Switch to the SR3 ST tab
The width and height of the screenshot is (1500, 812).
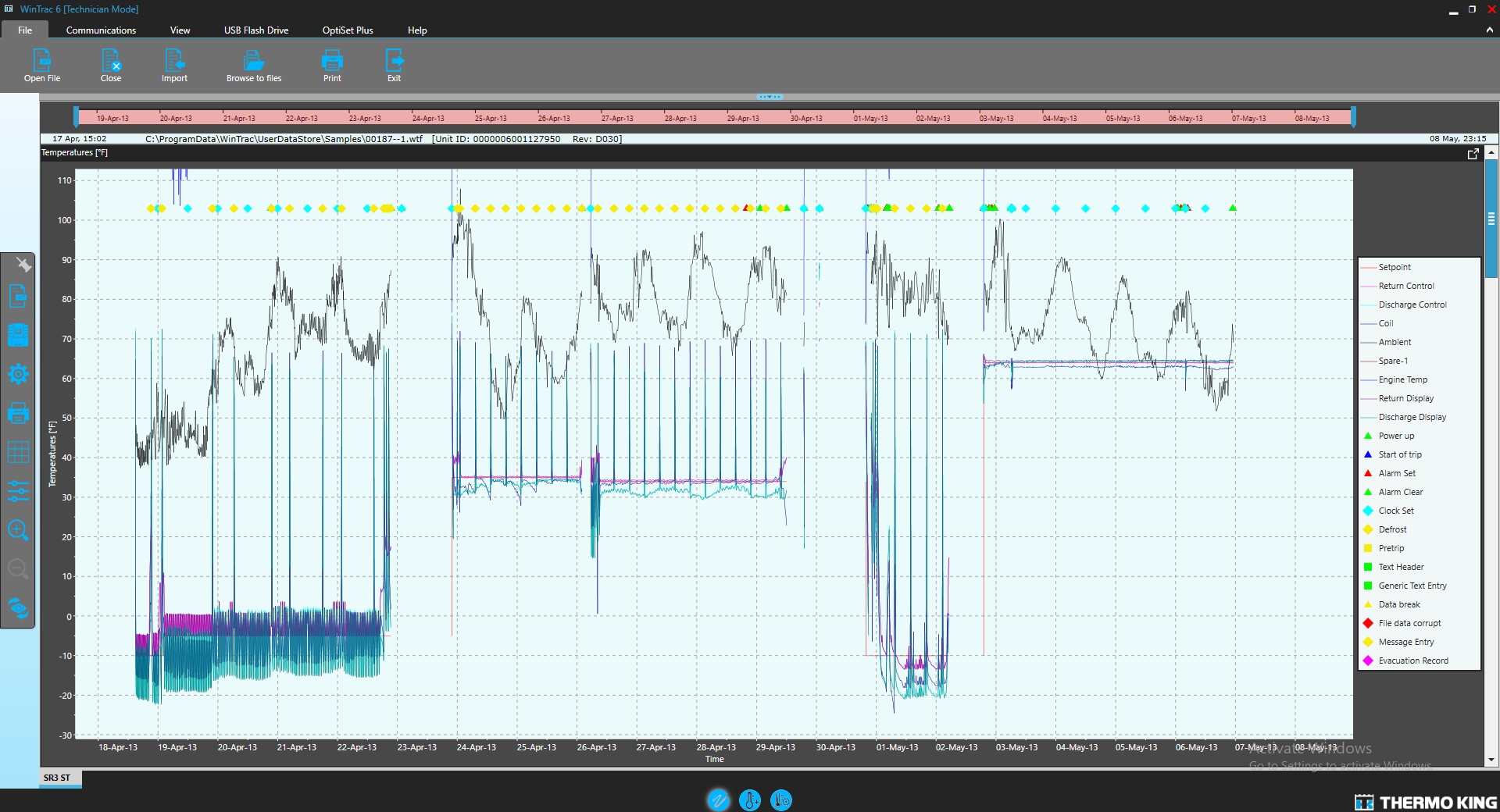click(x=59, y=778)
